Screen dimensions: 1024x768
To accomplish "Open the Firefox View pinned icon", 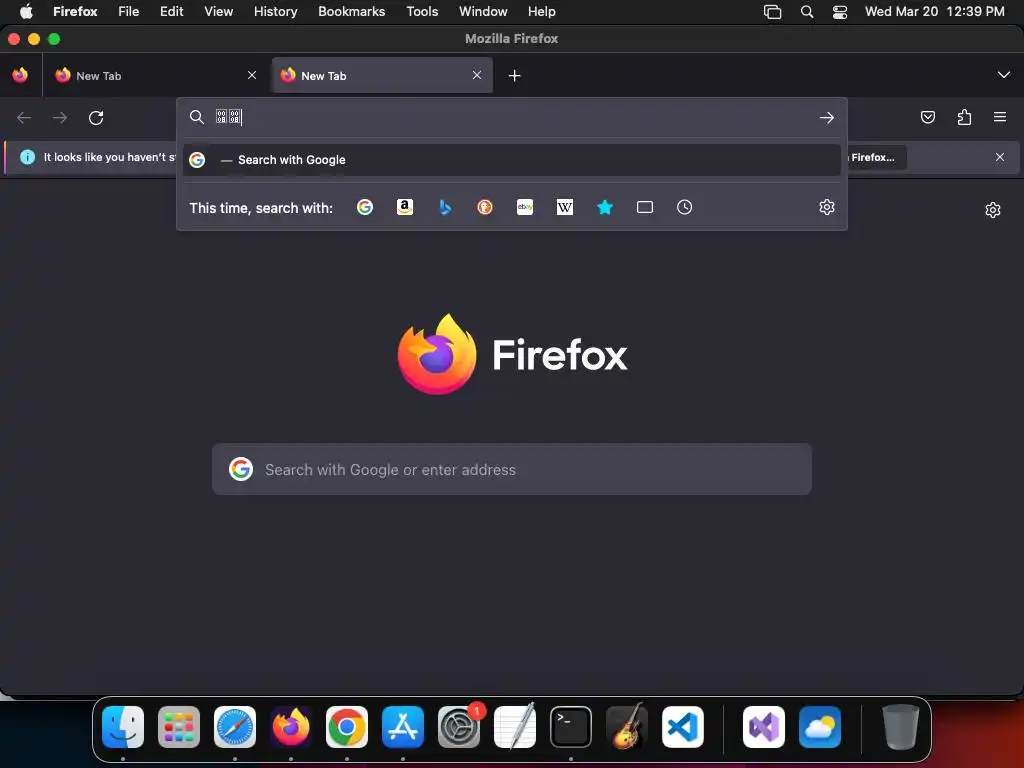I will [20, 75].
